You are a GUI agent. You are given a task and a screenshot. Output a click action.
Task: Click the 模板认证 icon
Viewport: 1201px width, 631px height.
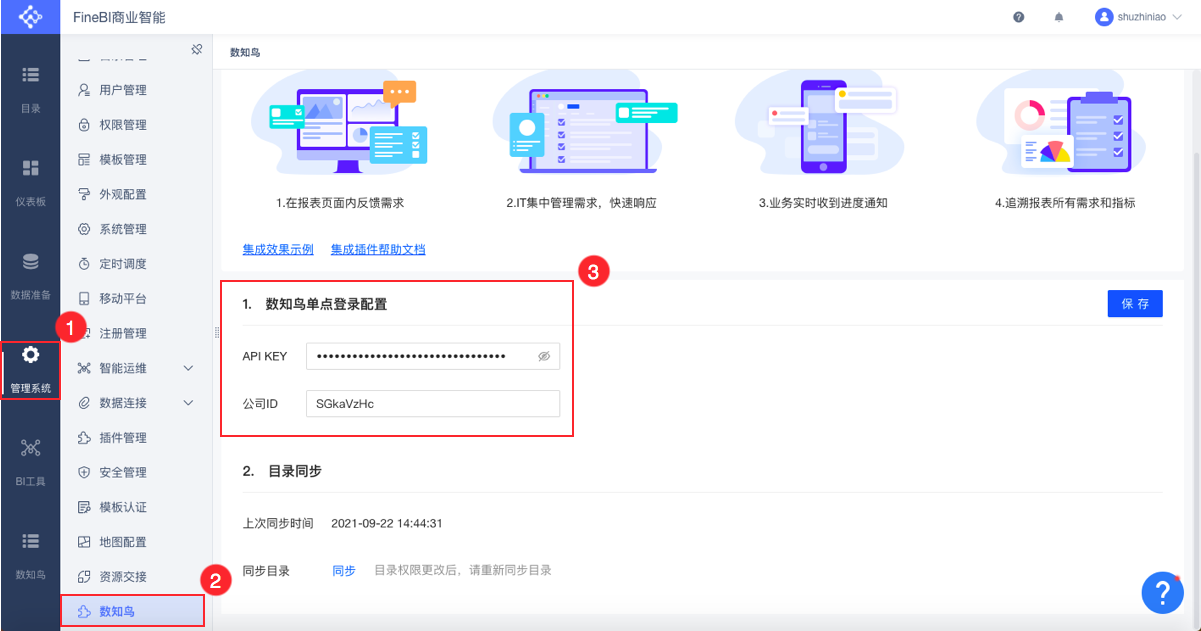pos(84,507)
